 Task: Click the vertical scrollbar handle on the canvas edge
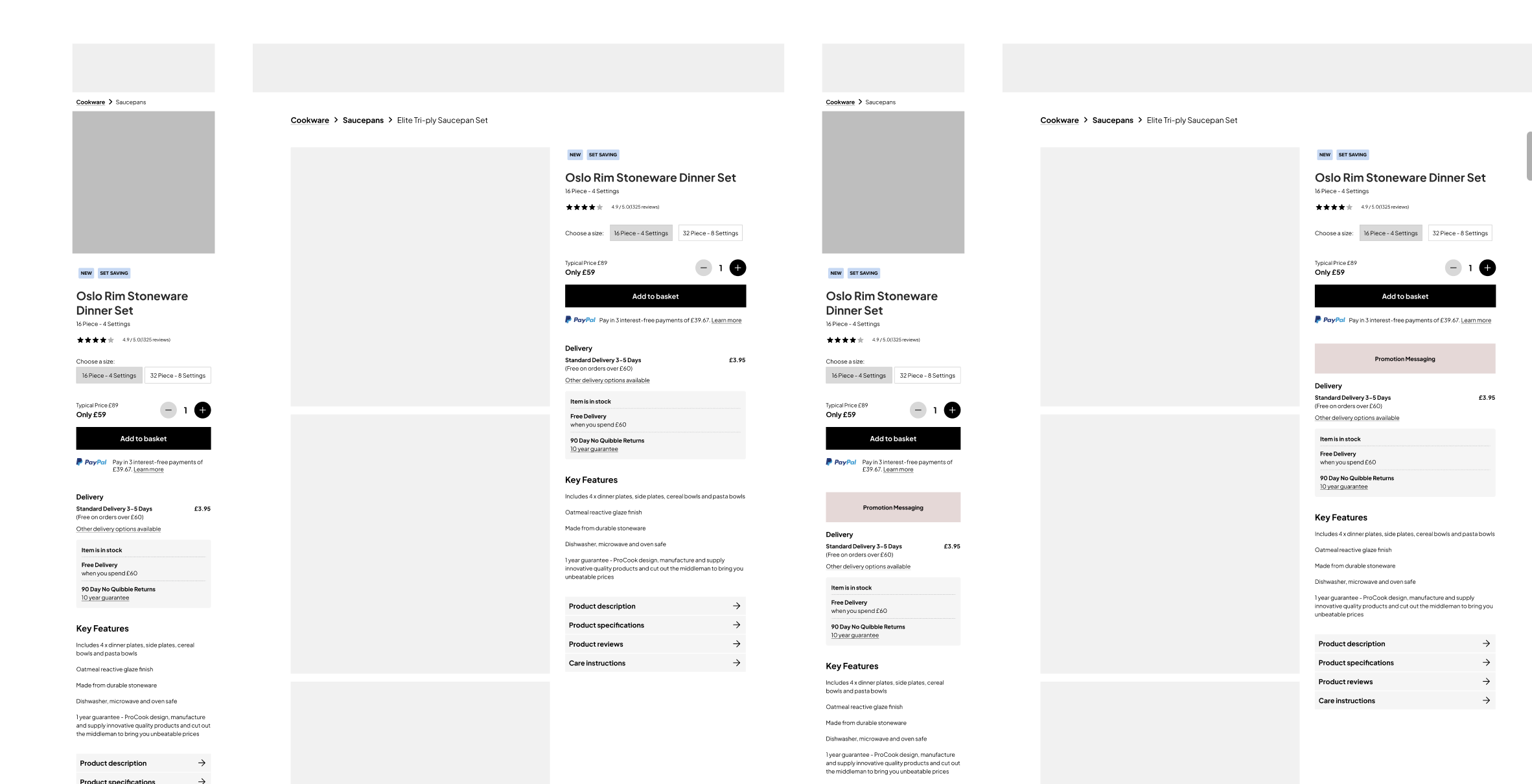[1529, 156]
